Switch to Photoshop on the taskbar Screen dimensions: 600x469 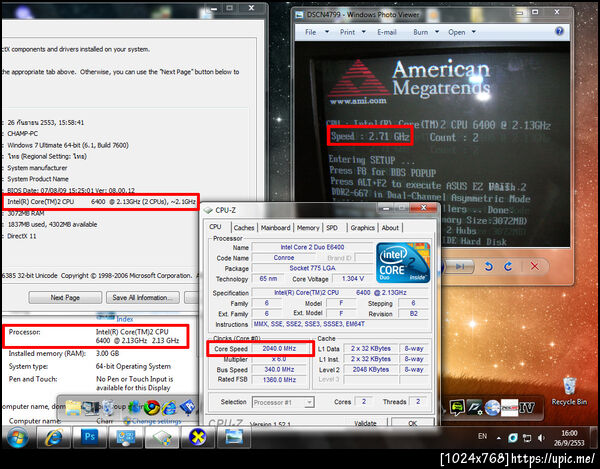tap(90, 437)
